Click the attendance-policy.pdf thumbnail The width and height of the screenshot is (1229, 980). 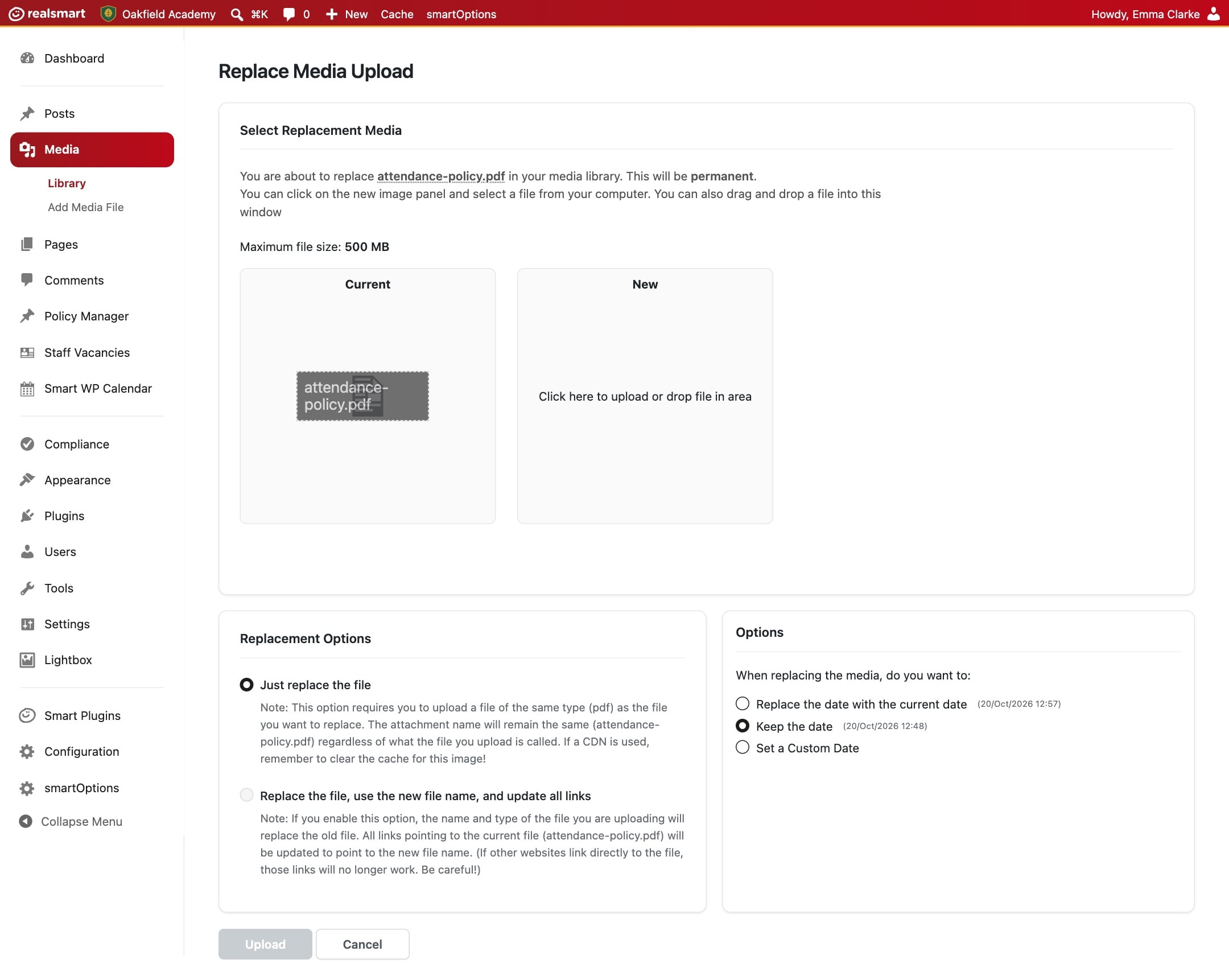point(362,396)
